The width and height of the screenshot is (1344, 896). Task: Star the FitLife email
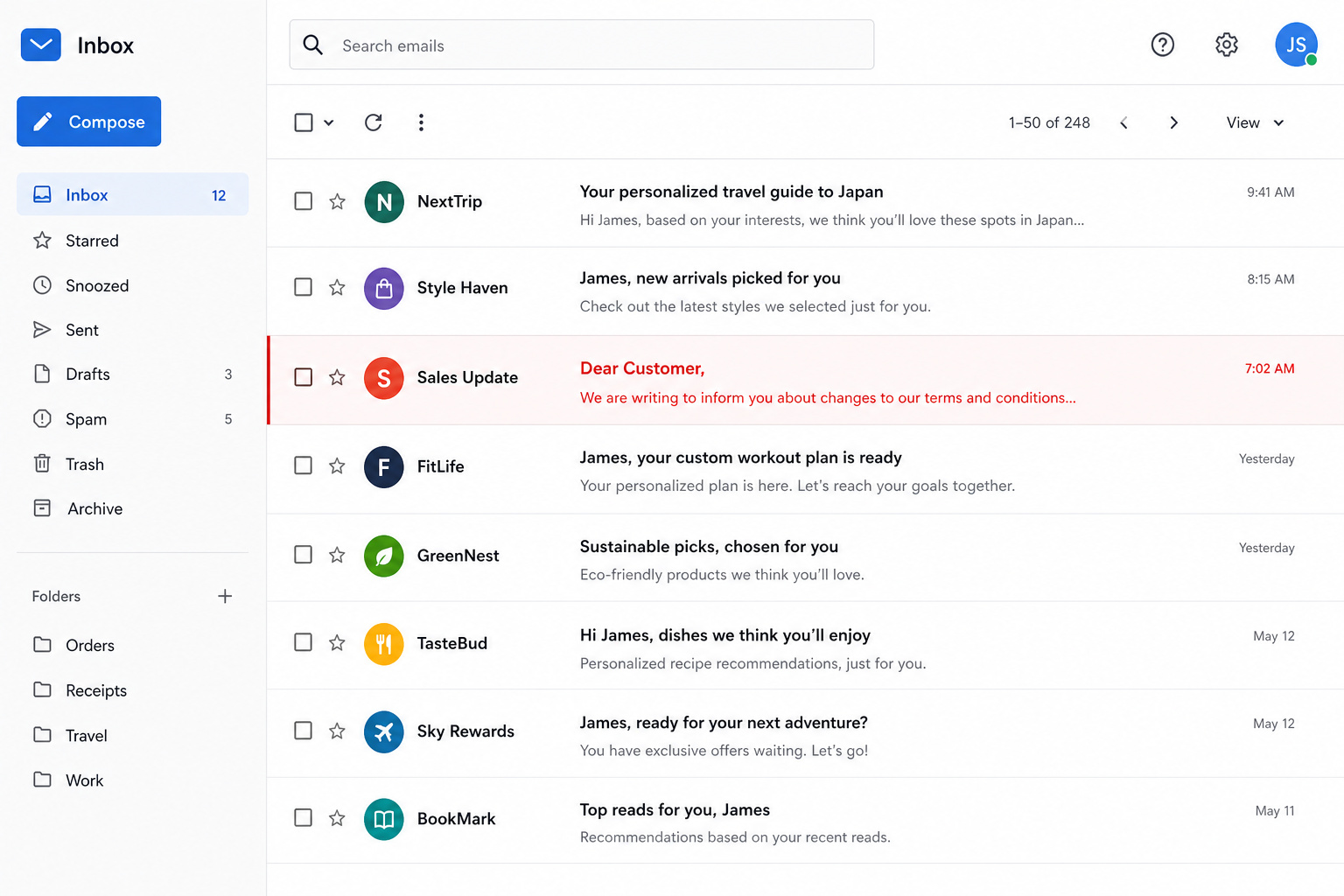[337, 465]
